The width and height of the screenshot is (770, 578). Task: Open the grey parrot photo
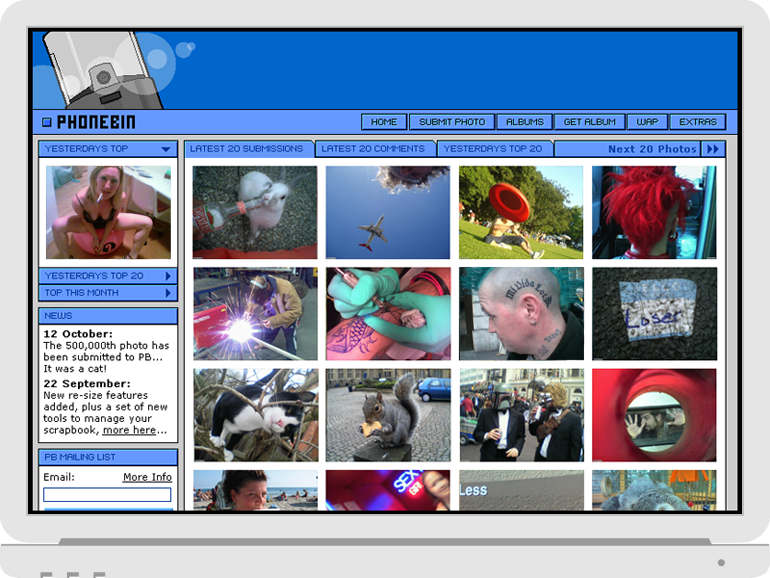click(654, 490)
